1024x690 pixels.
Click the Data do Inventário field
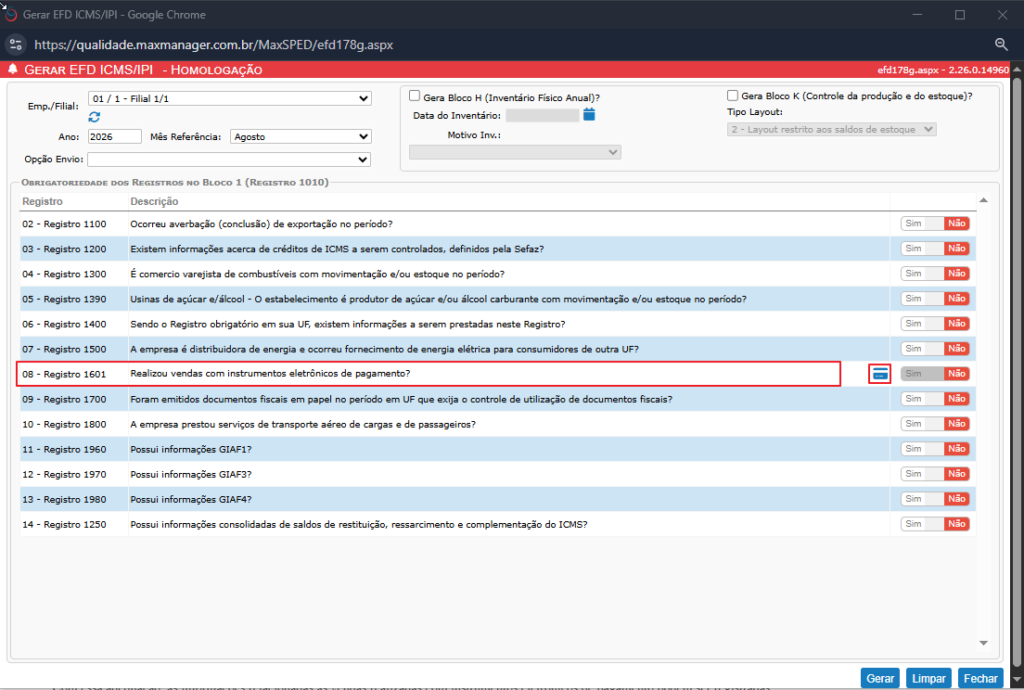point(542,116)
